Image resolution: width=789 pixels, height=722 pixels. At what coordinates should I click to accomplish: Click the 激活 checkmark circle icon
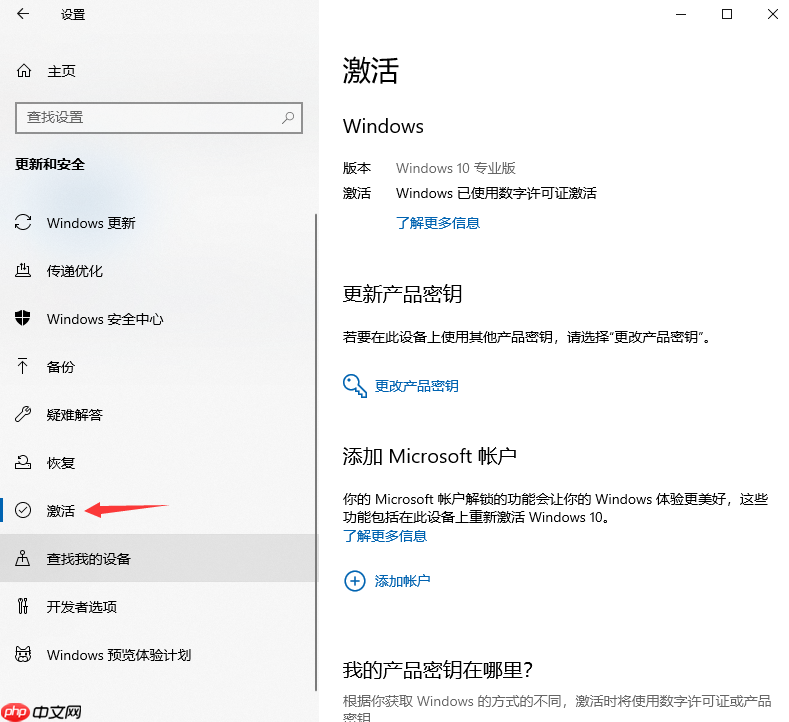point(23,510)
